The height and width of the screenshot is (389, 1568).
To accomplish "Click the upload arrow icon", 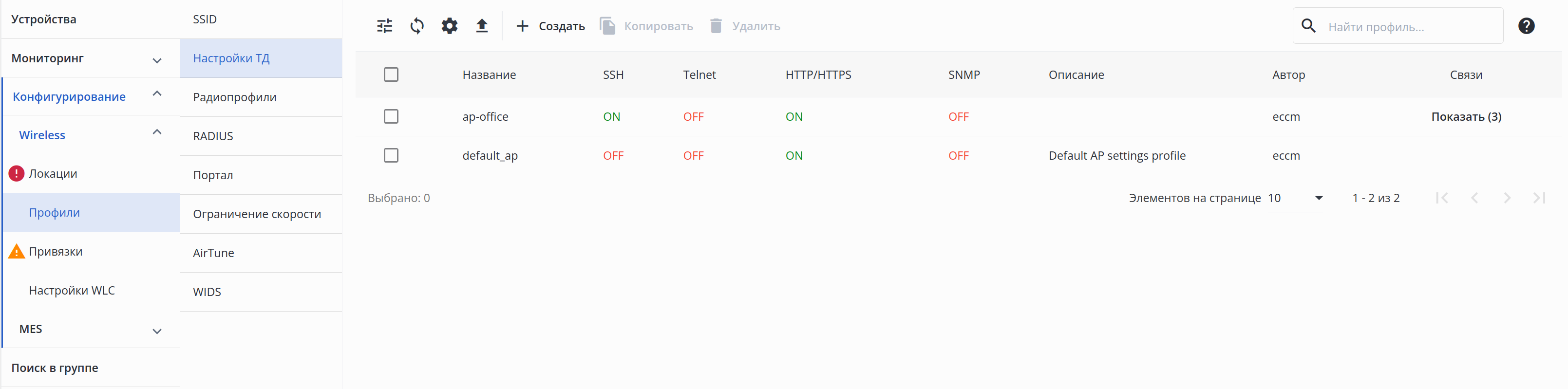I will pyautogui.click(x=481, y=26).
